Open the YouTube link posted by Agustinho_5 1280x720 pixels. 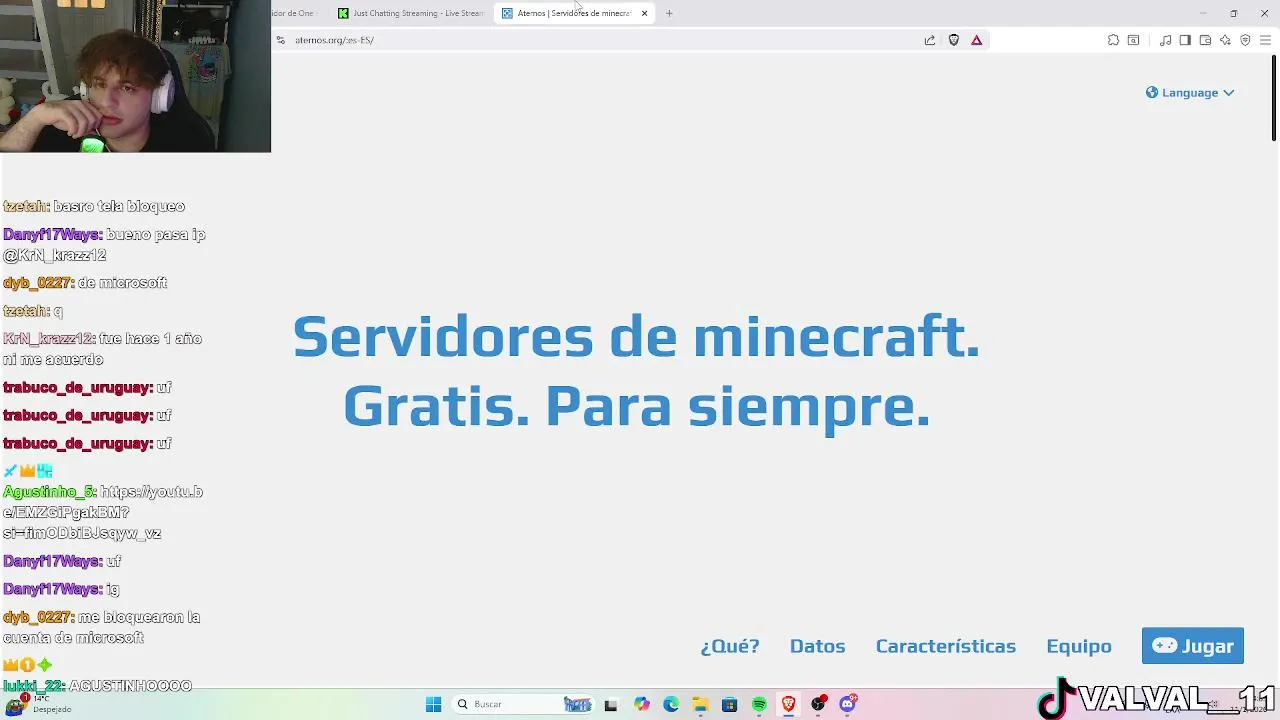pyautogui.click(x=103, y=513)
